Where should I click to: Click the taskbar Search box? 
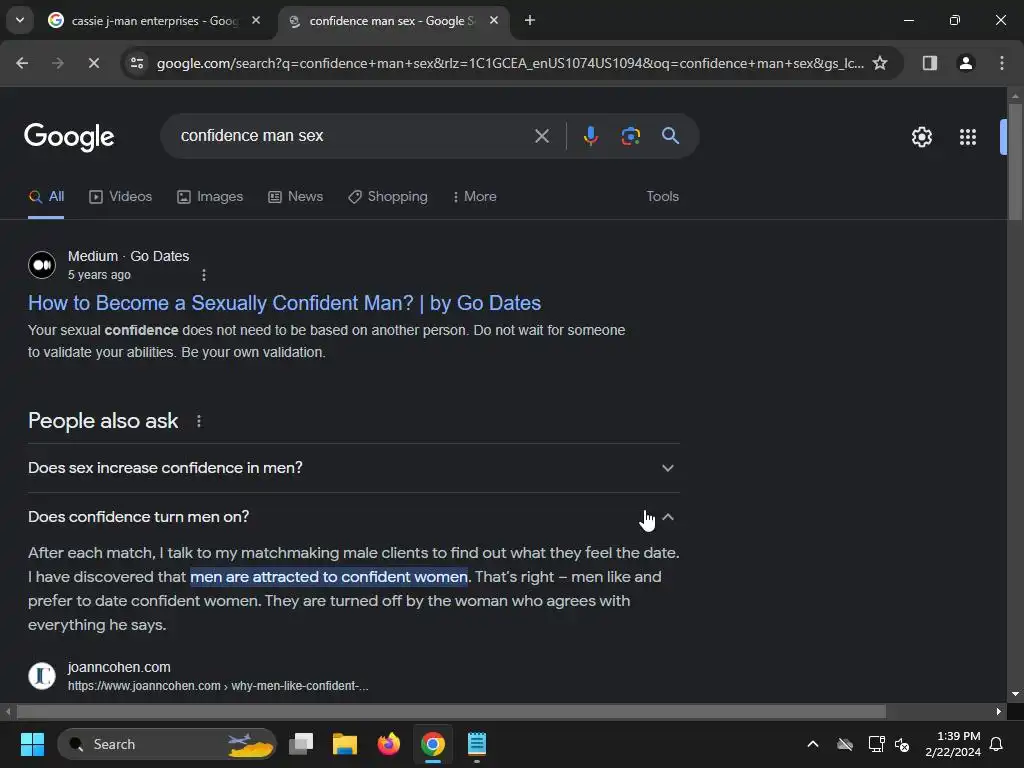click(167, 744)
